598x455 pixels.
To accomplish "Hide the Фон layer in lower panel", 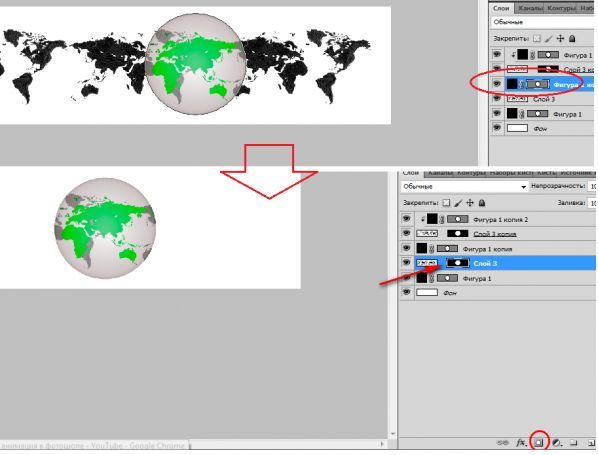I will click(407, 293).
